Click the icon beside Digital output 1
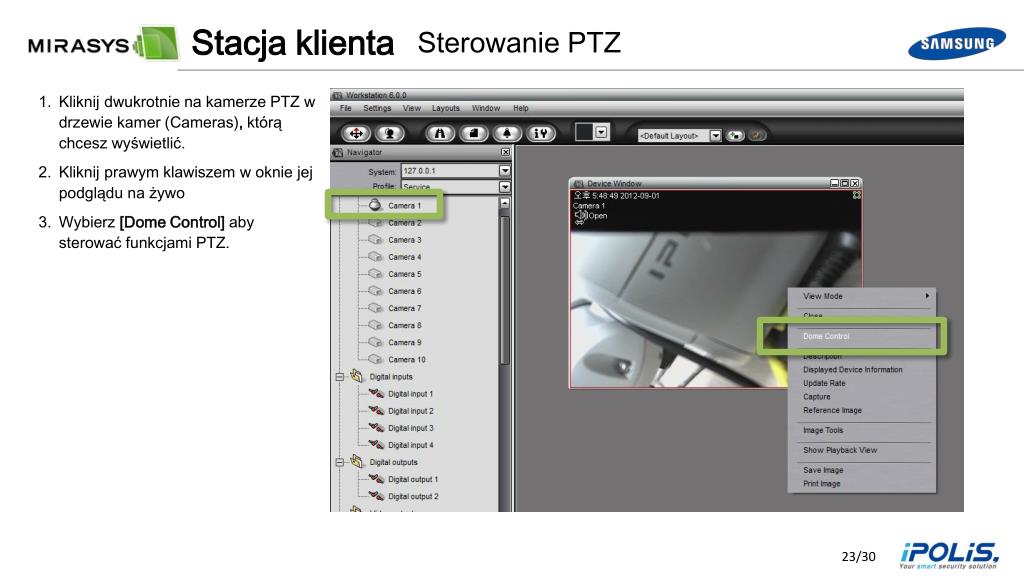The height and width of the screenshot is (576, 1024). 376,479
